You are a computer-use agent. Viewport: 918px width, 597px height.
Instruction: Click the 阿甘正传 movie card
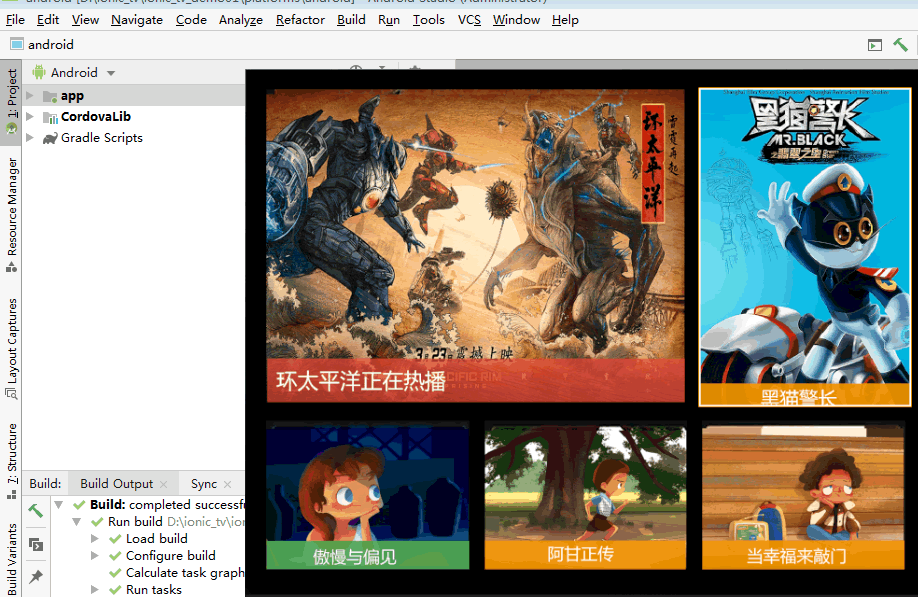[585, 497]
